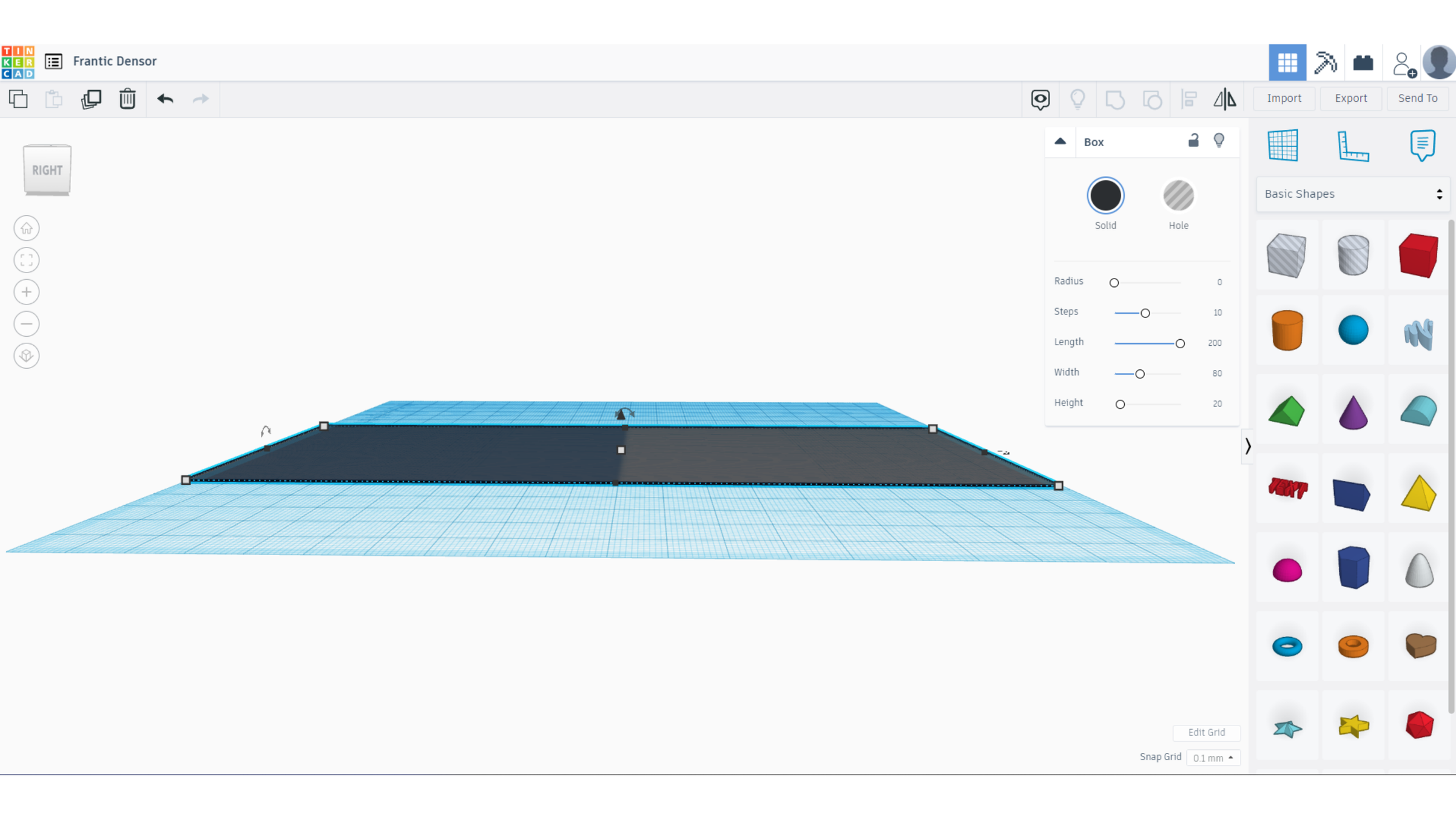Viewport: 1456px width, 819px height.
Task: Click the Undo arrow
Action: pyautogui.click(x=165, y=99)
